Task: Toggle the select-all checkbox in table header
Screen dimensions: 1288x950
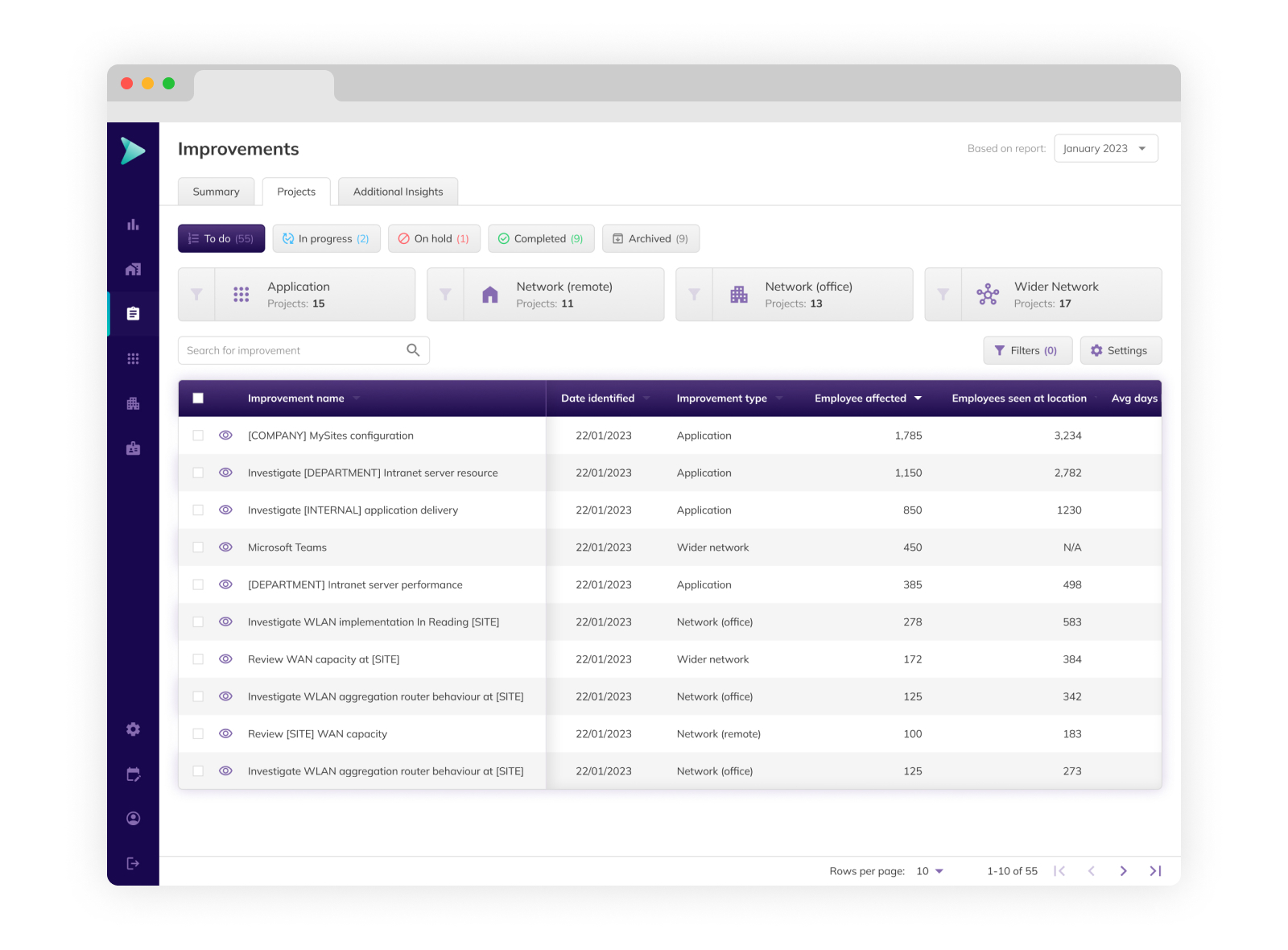Action: pyautogui.click(x=198, y=399)
